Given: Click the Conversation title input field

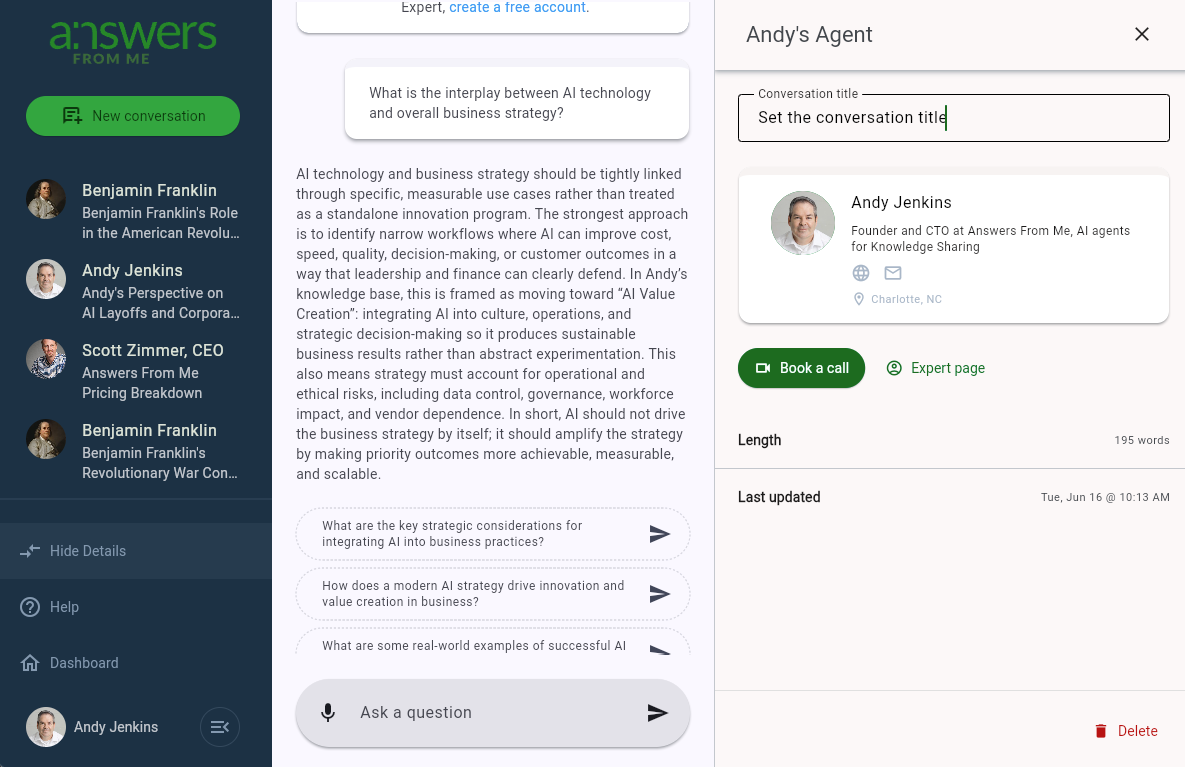Looking at the screenshot, I should (954, 118).
